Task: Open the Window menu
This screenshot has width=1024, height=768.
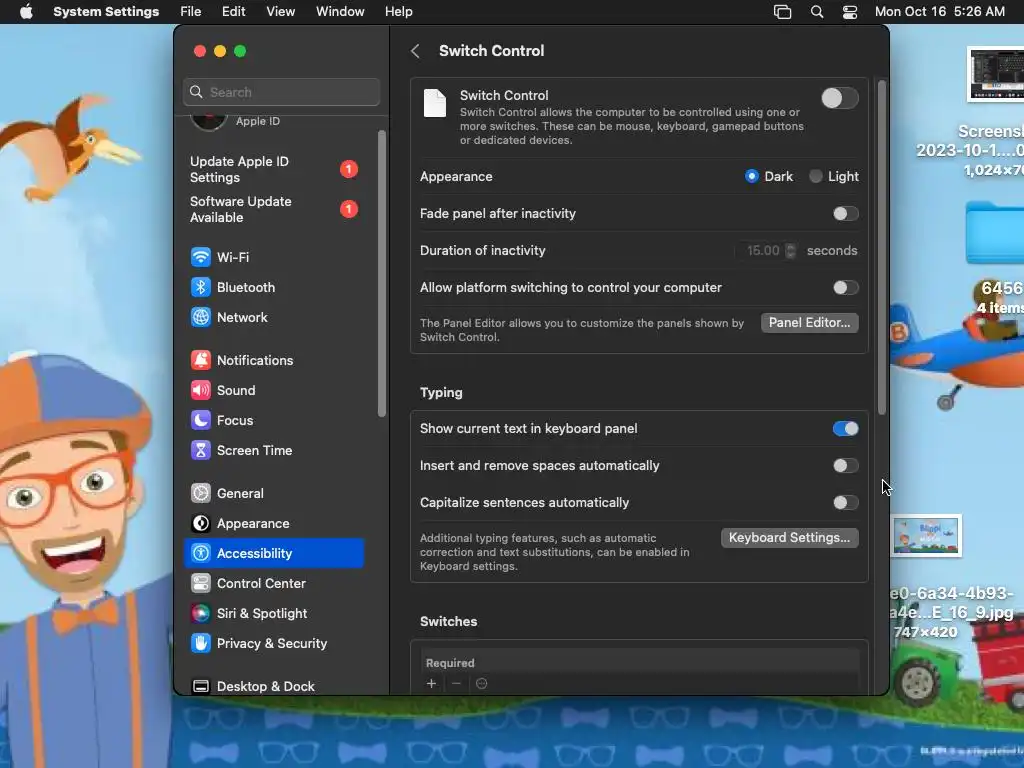Action: tap(340, 12)
